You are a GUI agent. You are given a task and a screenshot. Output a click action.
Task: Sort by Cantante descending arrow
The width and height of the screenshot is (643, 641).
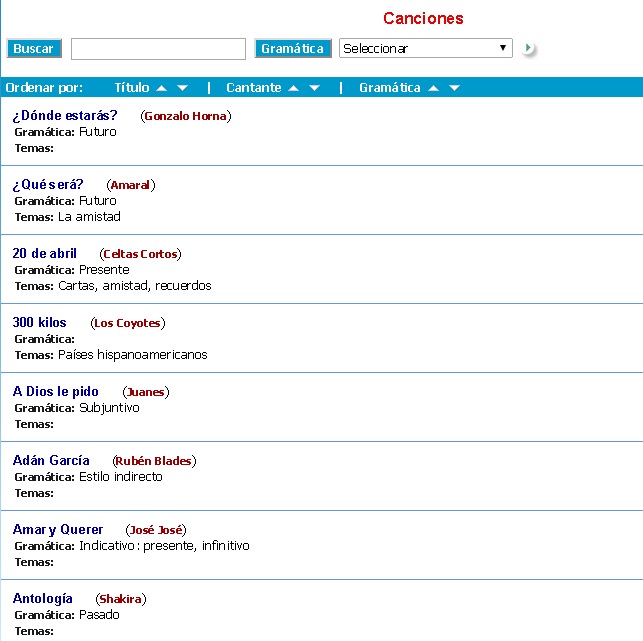click(x=314, y=88)
